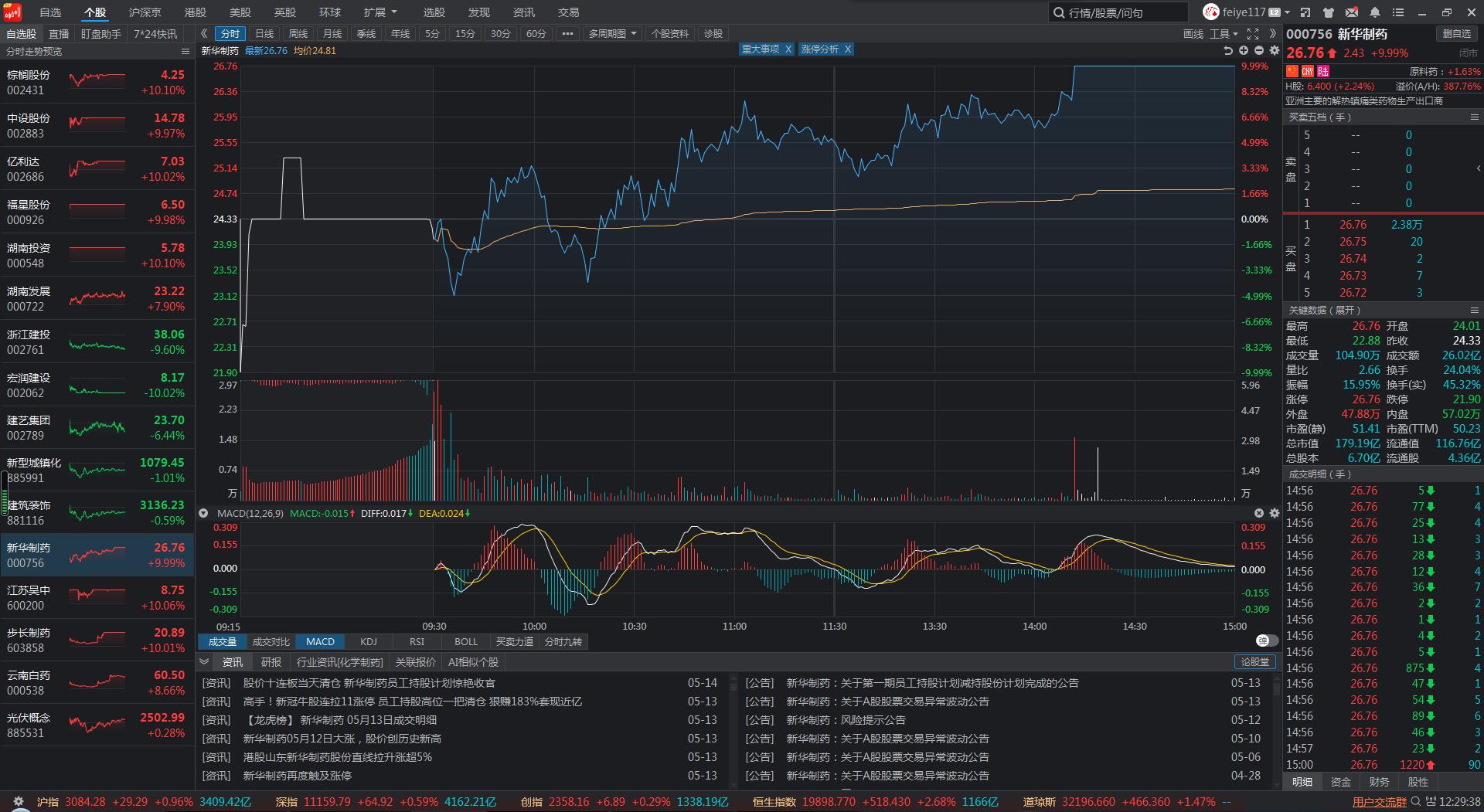Open the 用户交流群 link
Image resolution: width=1484 pixels, height=812 pixels.
coord(1380,802)
